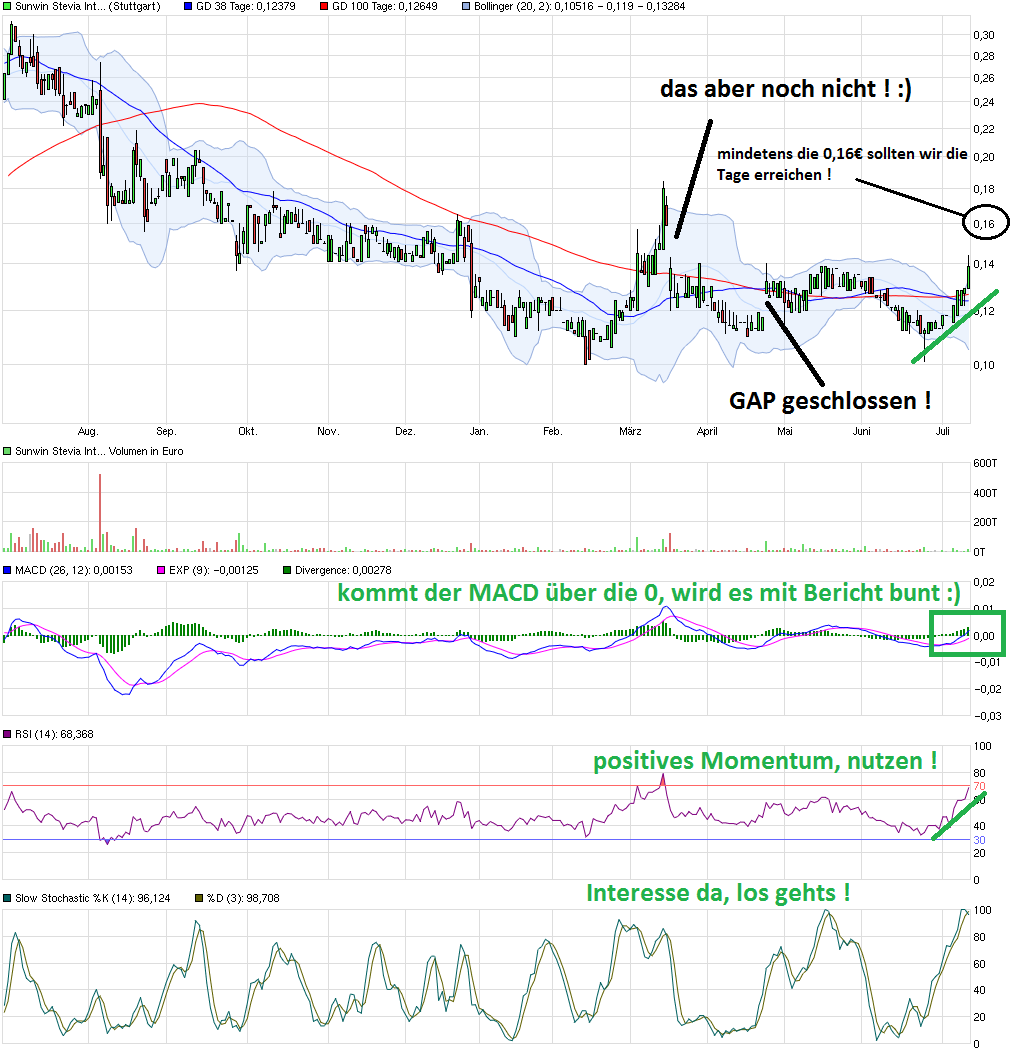Click the green Volumen in Euro legend swatch
1012x1054 pixels.
pos(7,451)
